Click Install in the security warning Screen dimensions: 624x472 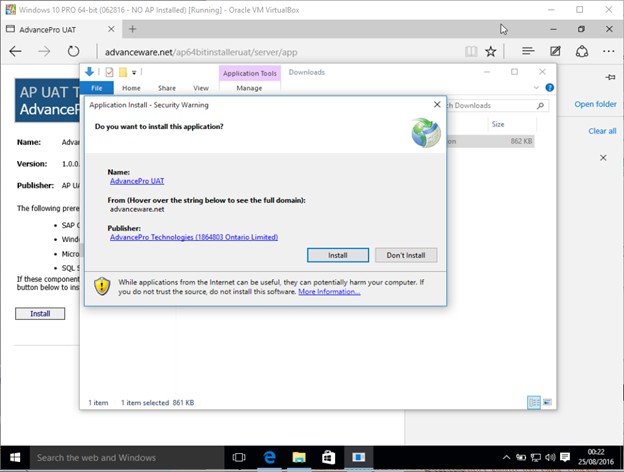click(x=337, y=255)
